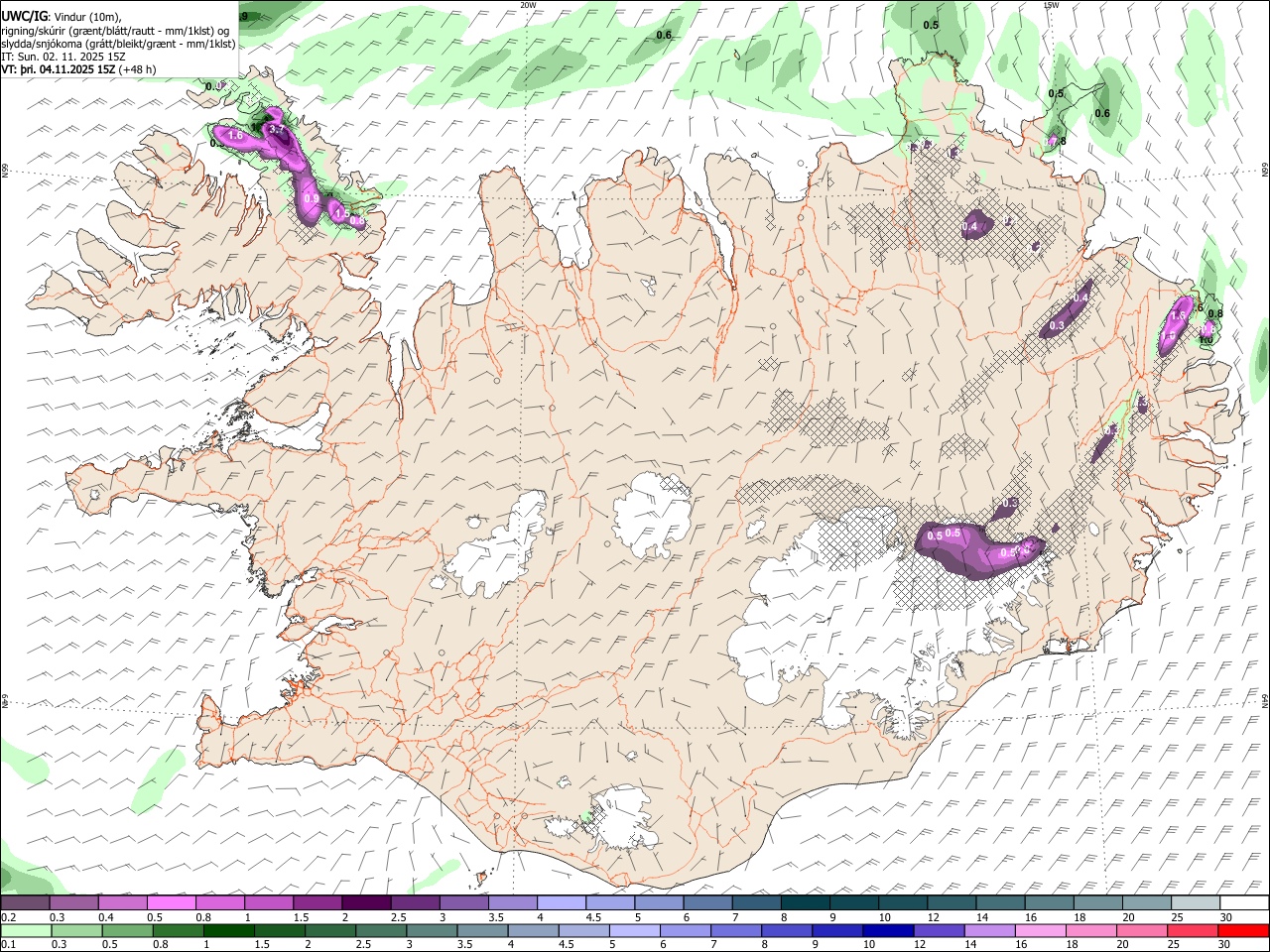Viewport: 1270px width, 952px height.
Task: Click the upper legend lavender swatch between 3.5 and 4
Action: point(512,902)
